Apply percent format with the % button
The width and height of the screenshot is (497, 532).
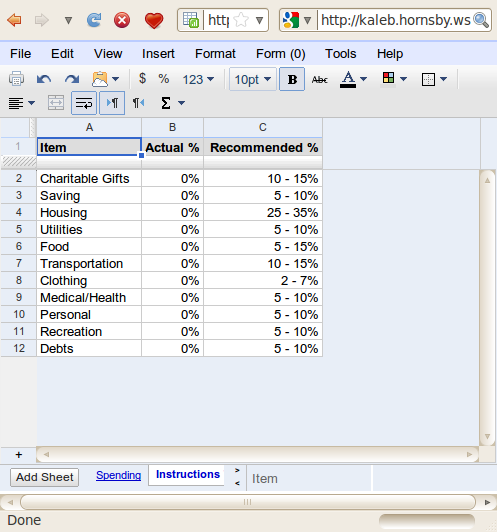click(x=164, y=79)
